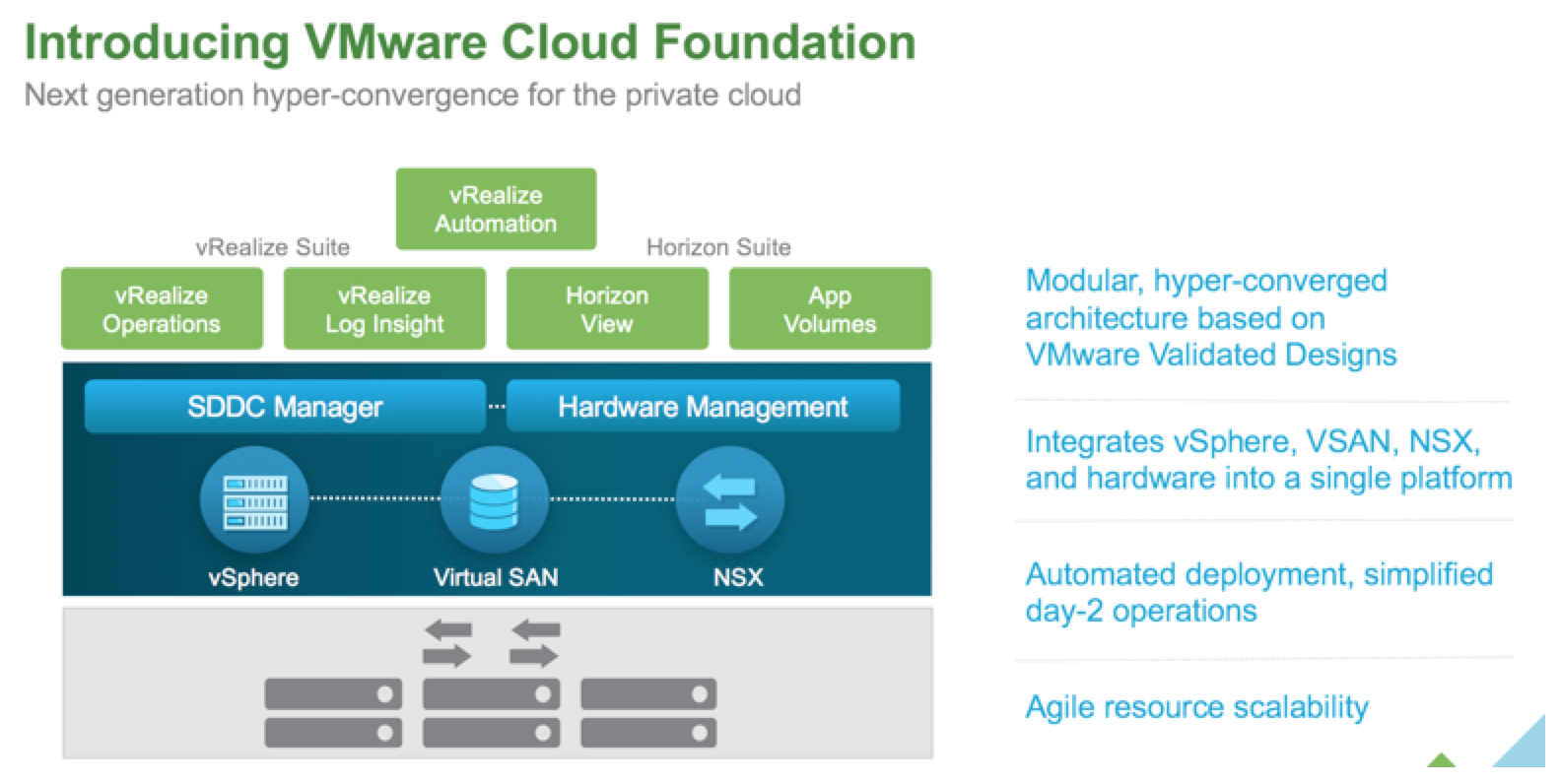Image resolution: width=1561 pixels, height=784 pixels.
Task: Select the vRealize Log Insight box
Action: coord(384,308)
